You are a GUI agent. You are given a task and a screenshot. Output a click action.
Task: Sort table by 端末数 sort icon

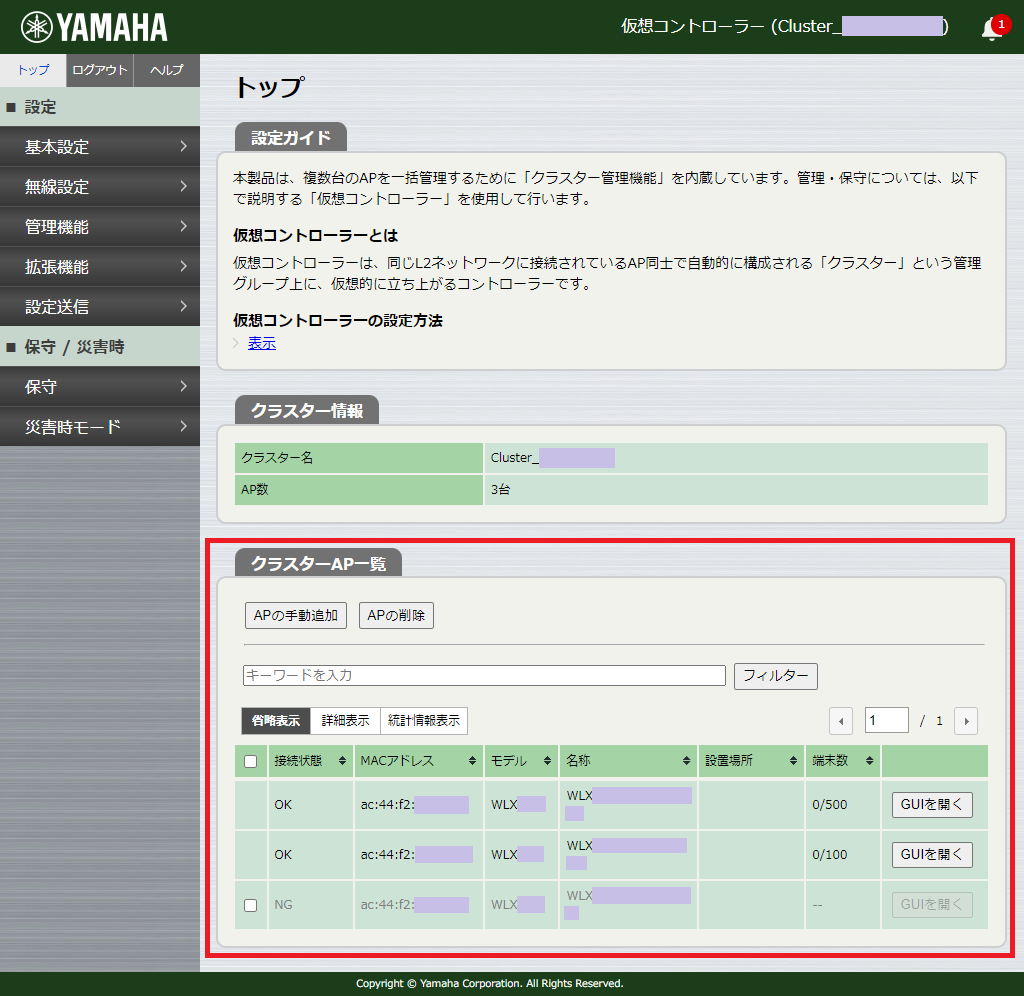[870, 761]
